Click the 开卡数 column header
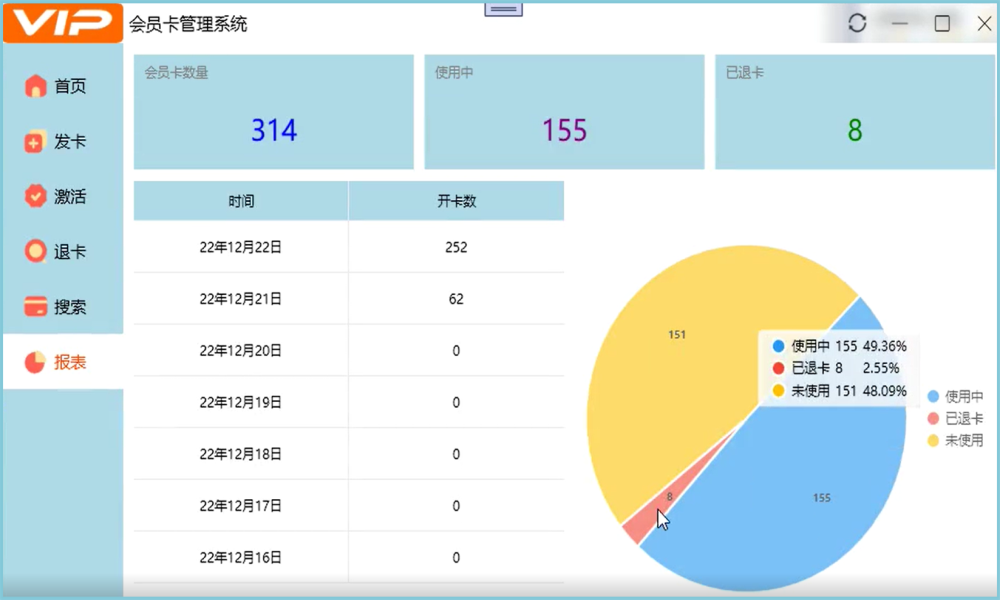 tap(456, 201)
